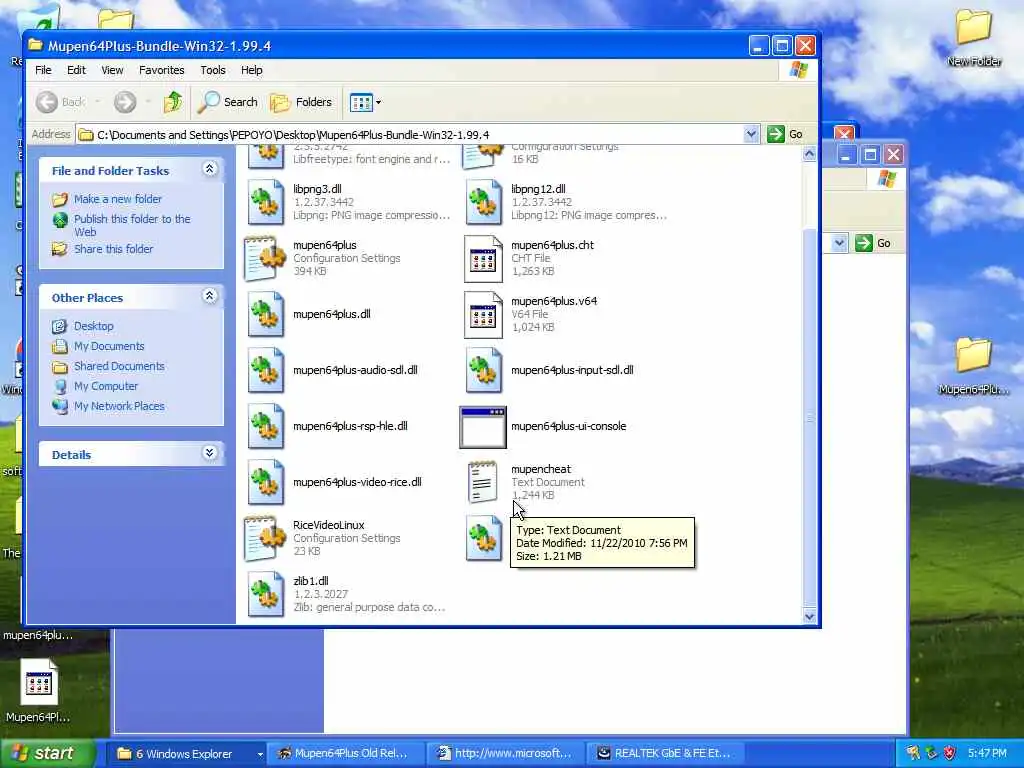Viewport: 1024px width, 768px height.
Task: Click the Go button beside the address bar
Action: pyautogui.click(x=786, y=134)
